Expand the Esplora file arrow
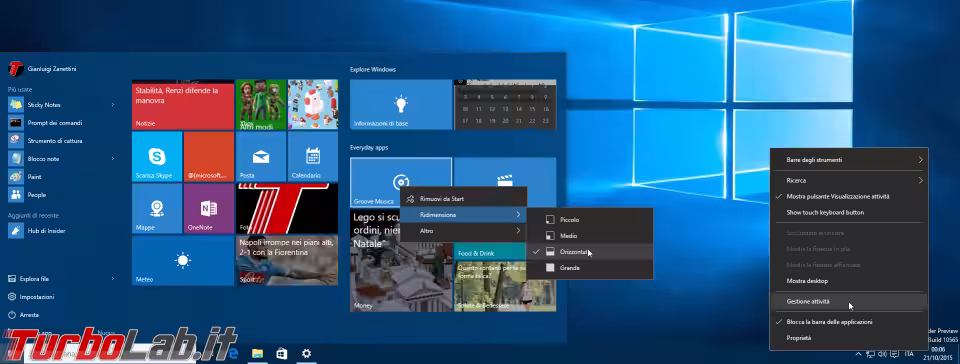Screen dimensions: 960x364 (113, 279)
